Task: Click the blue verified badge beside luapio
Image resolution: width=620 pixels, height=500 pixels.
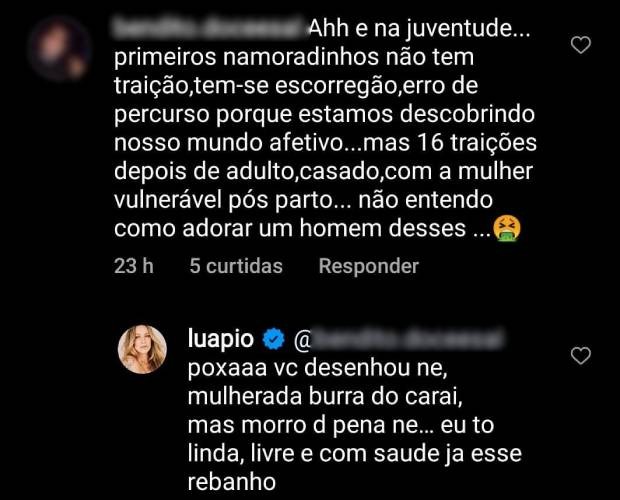Action: [x=274, y=339]
